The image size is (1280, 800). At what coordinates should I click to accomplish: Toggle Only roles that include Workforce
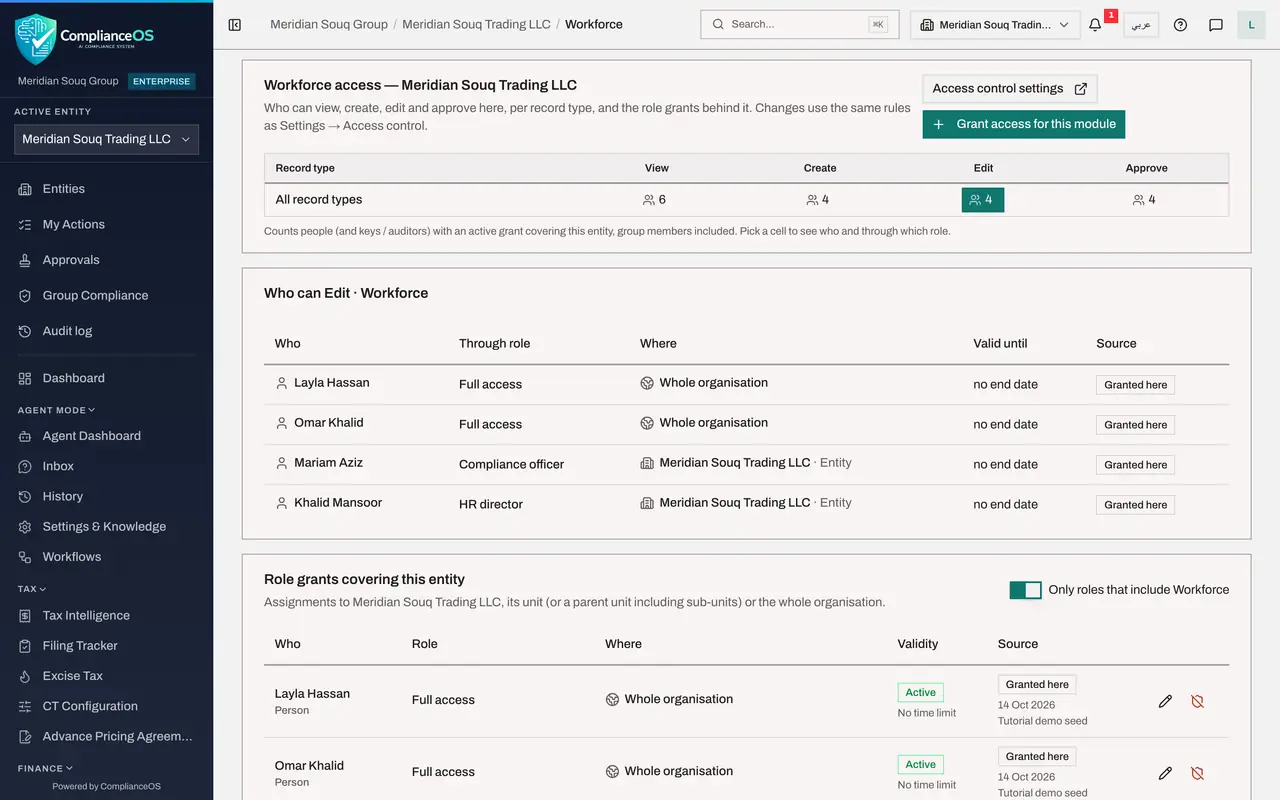[x=1026, y=590]
